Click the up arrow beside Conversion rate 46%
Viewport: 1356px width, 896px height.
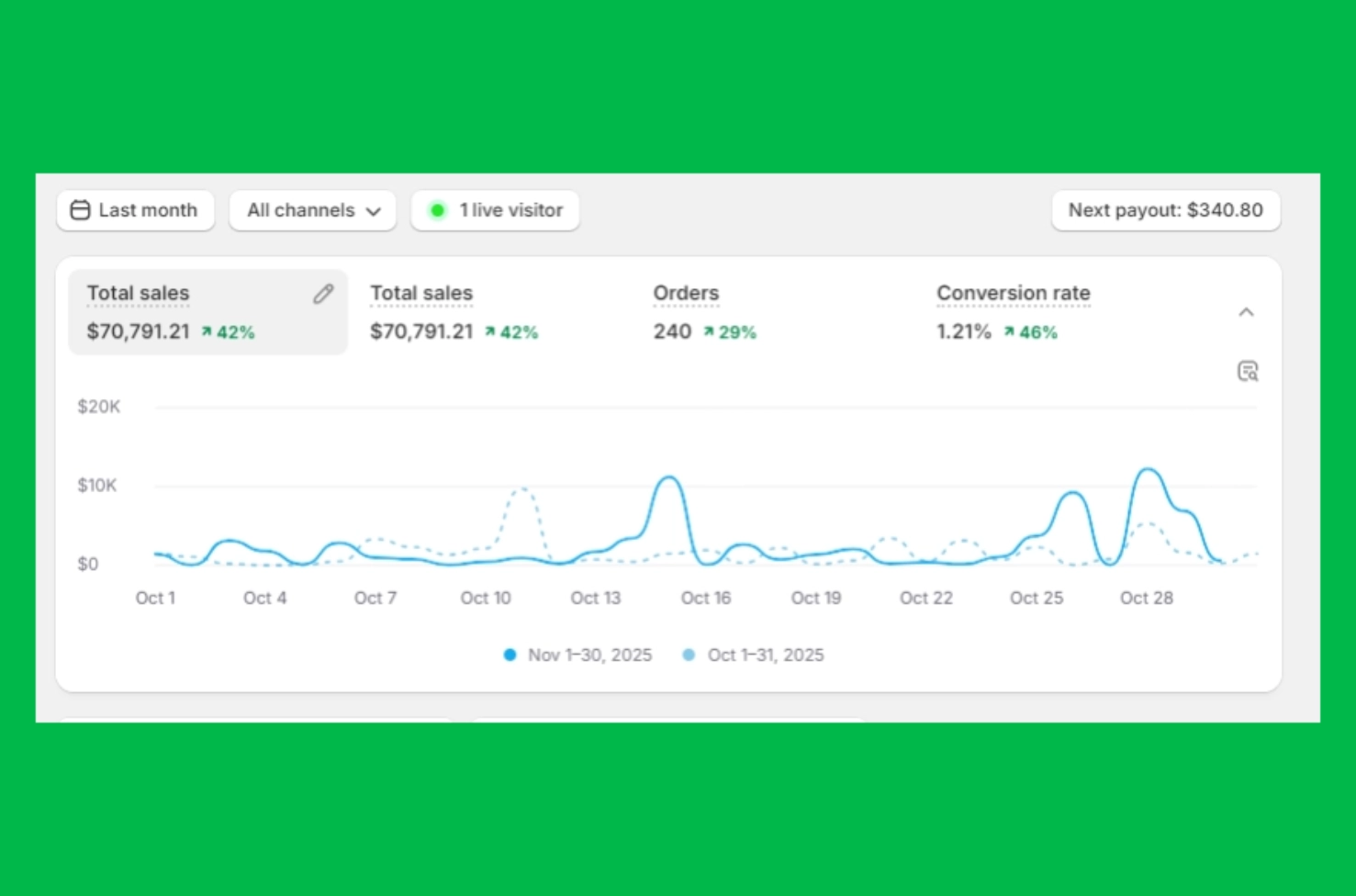click(x=1009, y=332)
